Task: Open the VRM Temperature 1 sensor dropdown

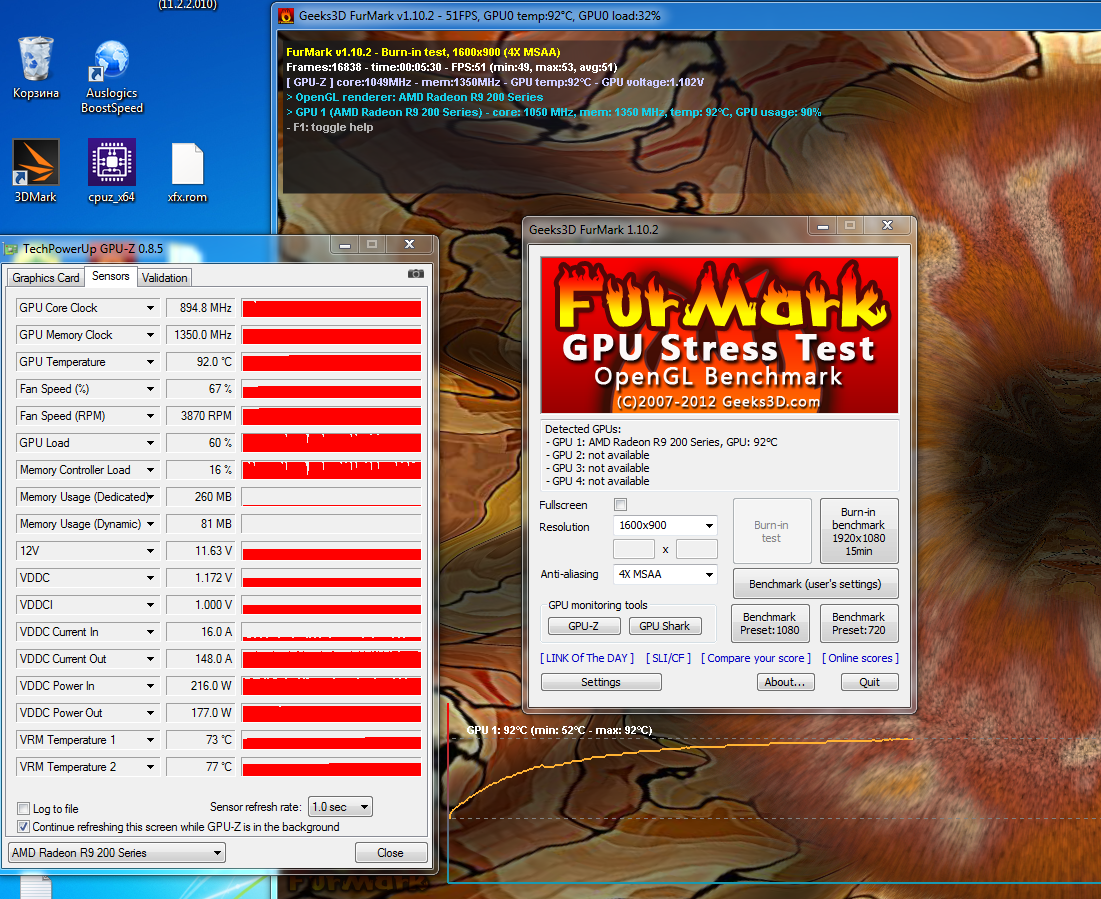Action: click(x=150, y=740)
